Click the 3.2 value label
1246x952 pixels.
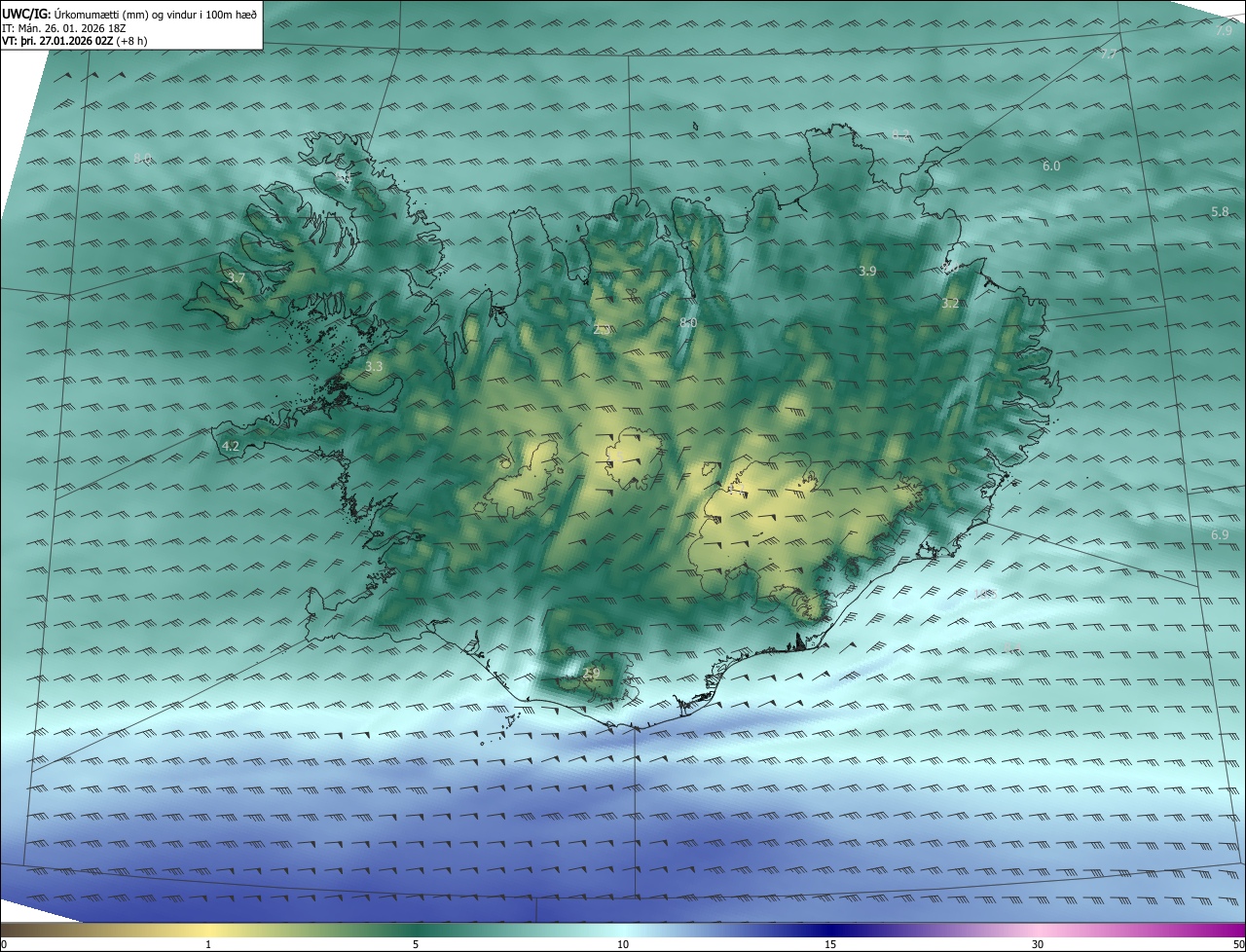coord(950,304)
